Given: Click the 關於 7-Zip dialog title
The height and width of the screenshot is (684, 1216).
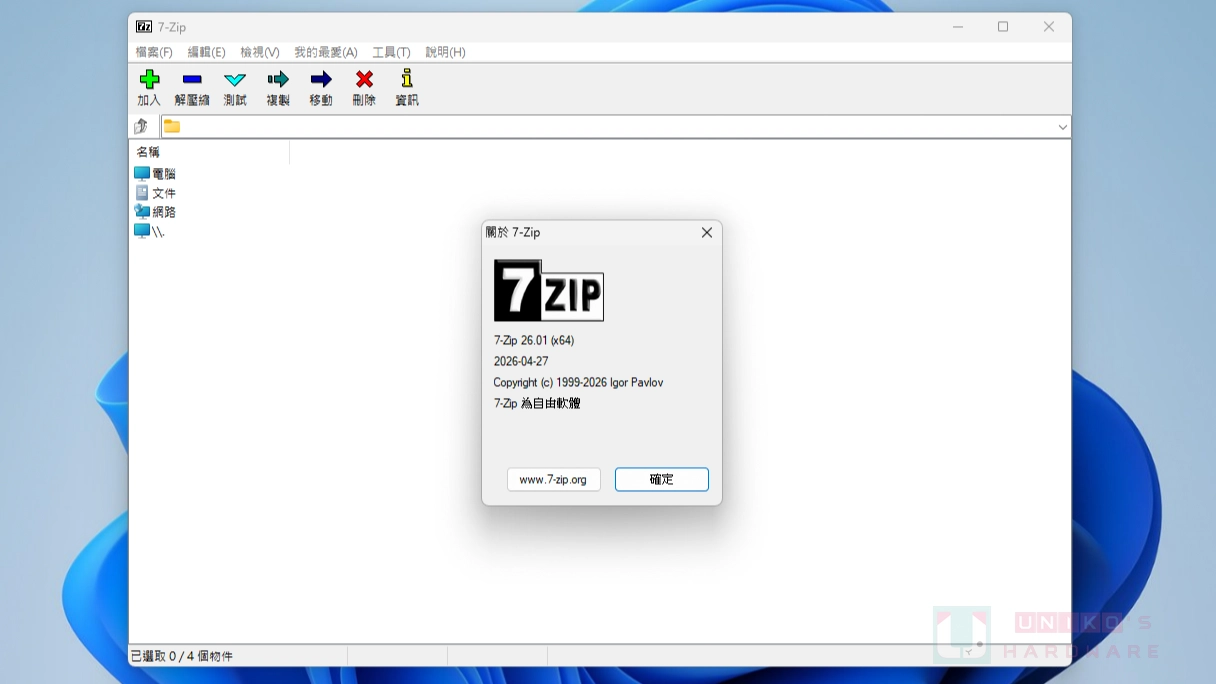Looking at the screenshot, I should tap(513, 232).
